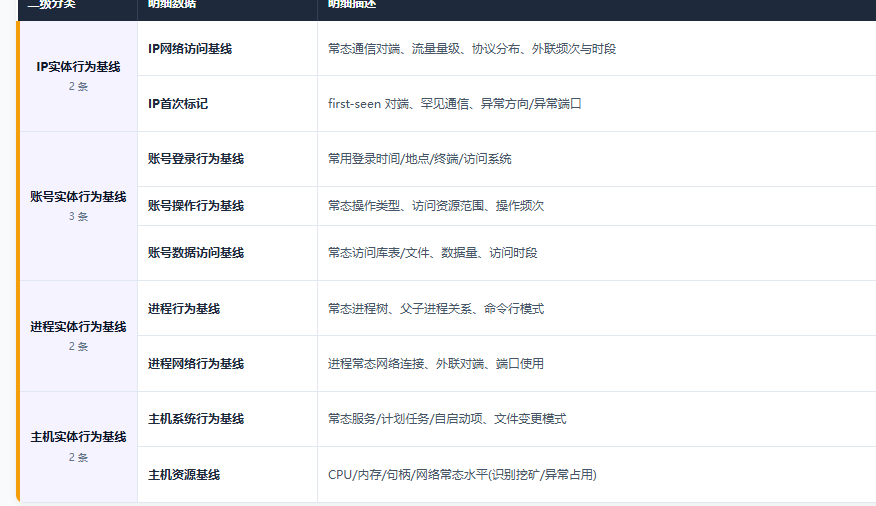Click the 3 条 count under 账号实体行为基线
The width and height of the screenshot is (876, 506).
click(x=78, y=216)
